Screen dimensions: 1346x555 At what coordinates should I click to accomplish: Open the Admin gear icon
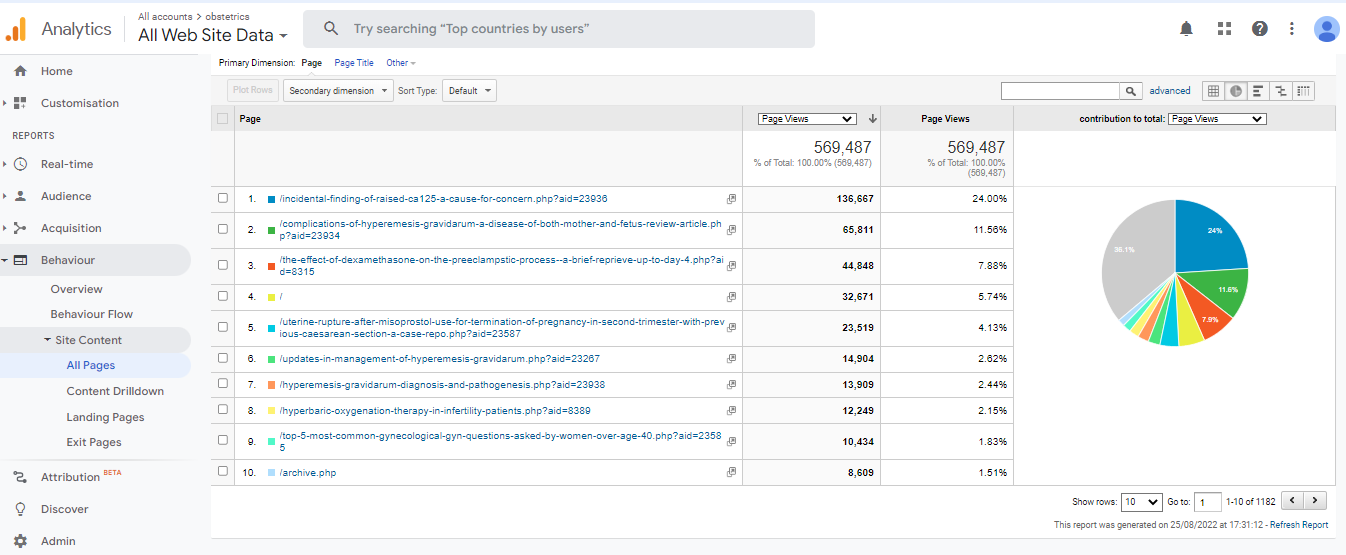click(20, 541)
